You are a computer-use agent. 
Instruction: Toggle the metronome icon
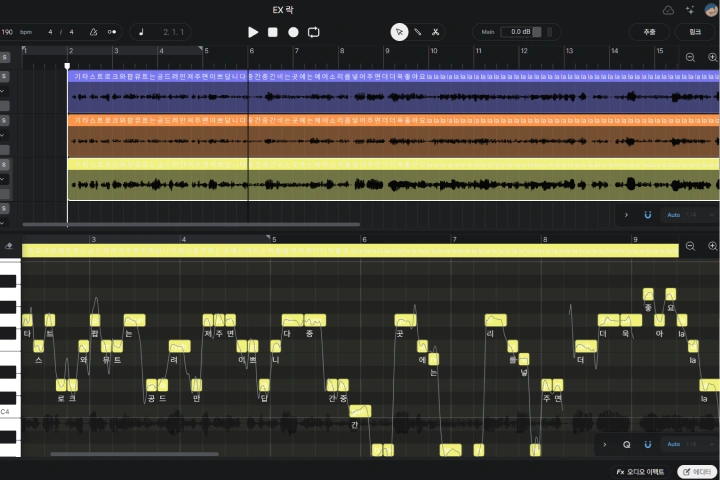[94, 32]
